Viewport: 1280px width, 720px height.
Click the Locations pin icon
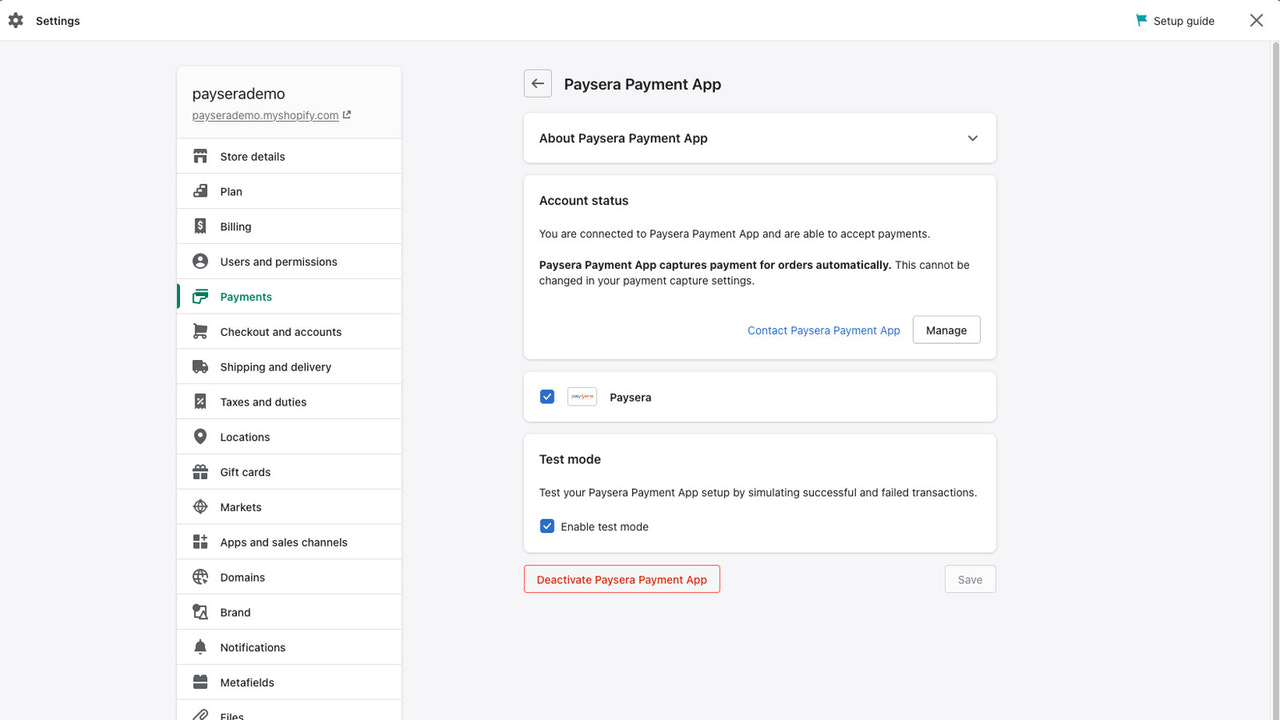click(200, 436)
